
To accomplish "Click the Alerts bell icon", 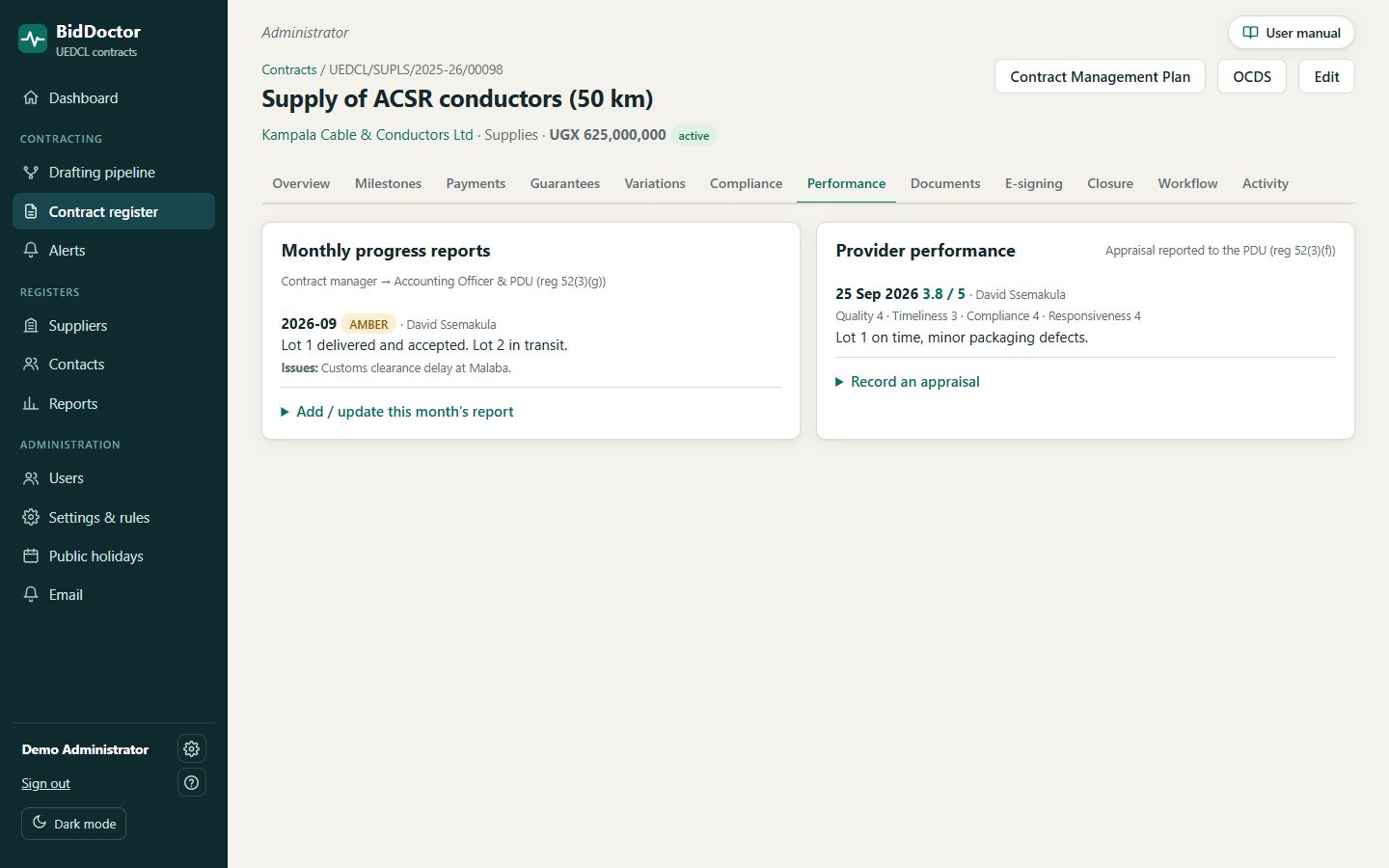I will pyautogui.click(x=31, y=250).
